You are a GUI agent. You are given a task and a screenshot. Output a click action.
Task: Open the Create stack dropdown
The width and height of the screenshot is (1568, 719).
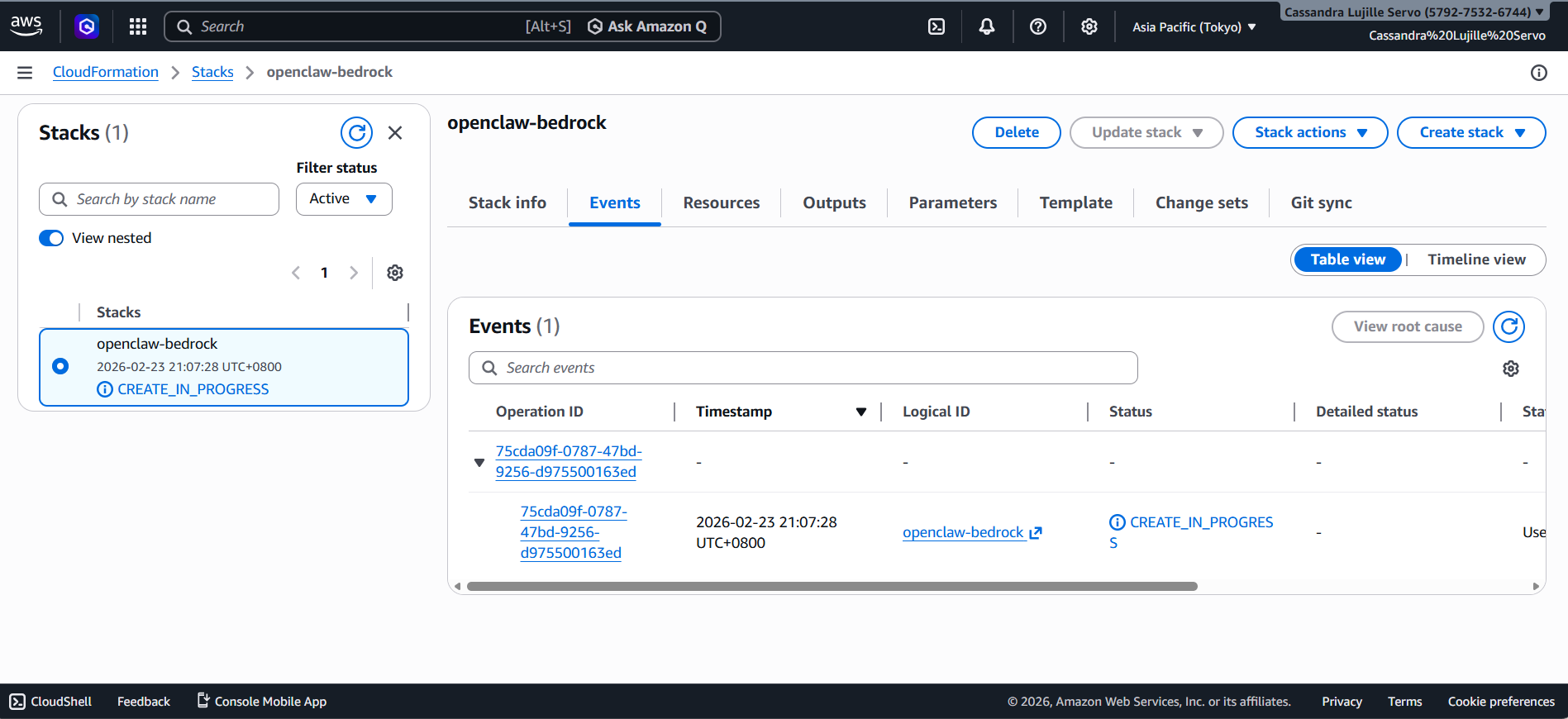click(1471, 132)
